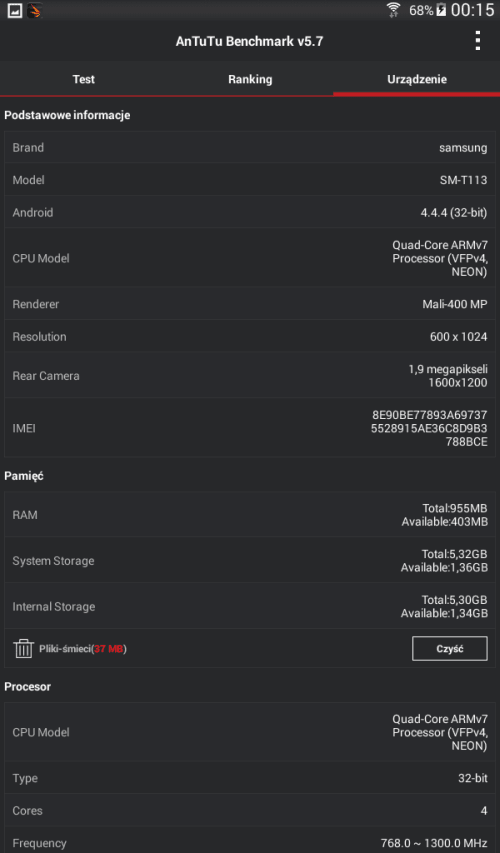Switch to the Ranking tab

[x=250, y=79]
